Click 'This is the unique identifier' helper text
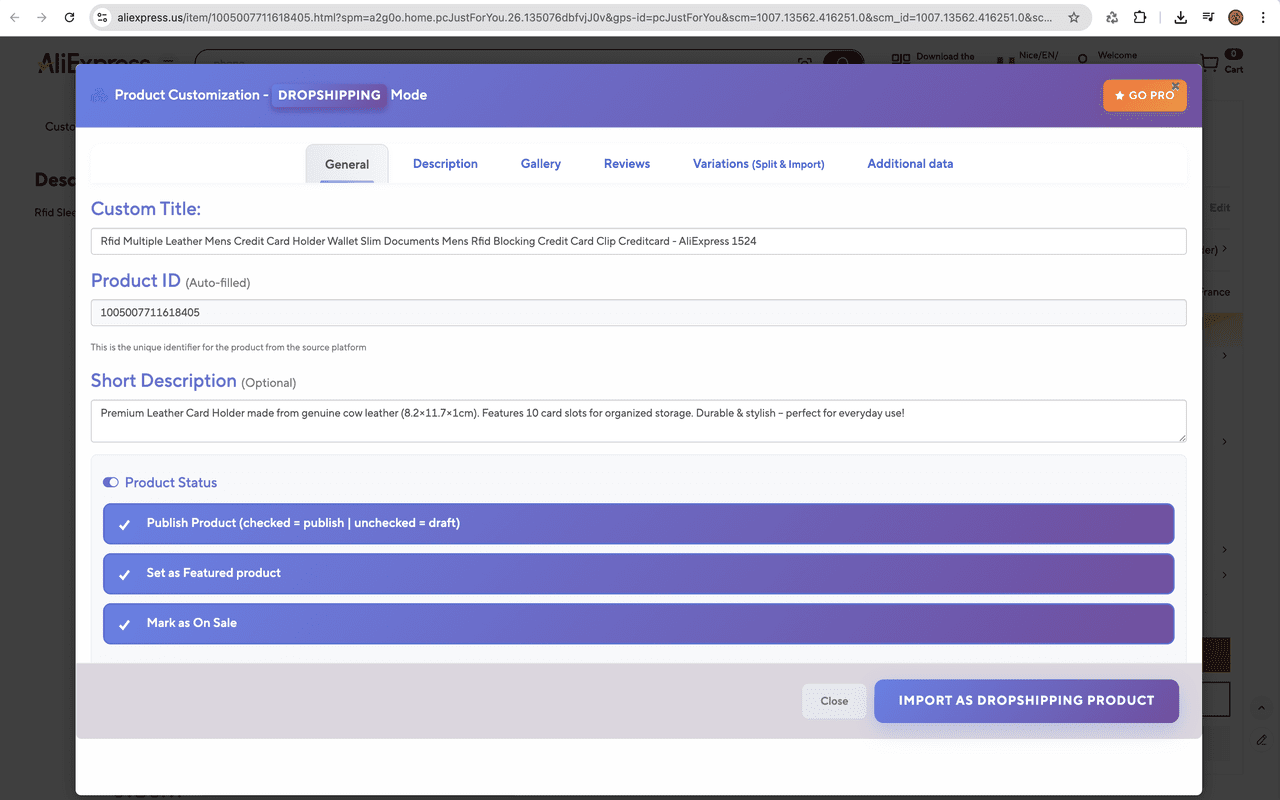 click(228, 348)
